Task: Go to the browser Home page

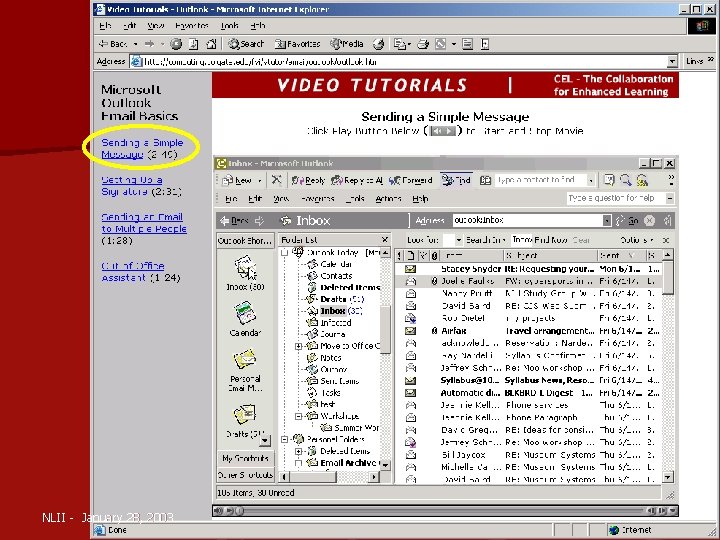Action: tap(211, 44)
